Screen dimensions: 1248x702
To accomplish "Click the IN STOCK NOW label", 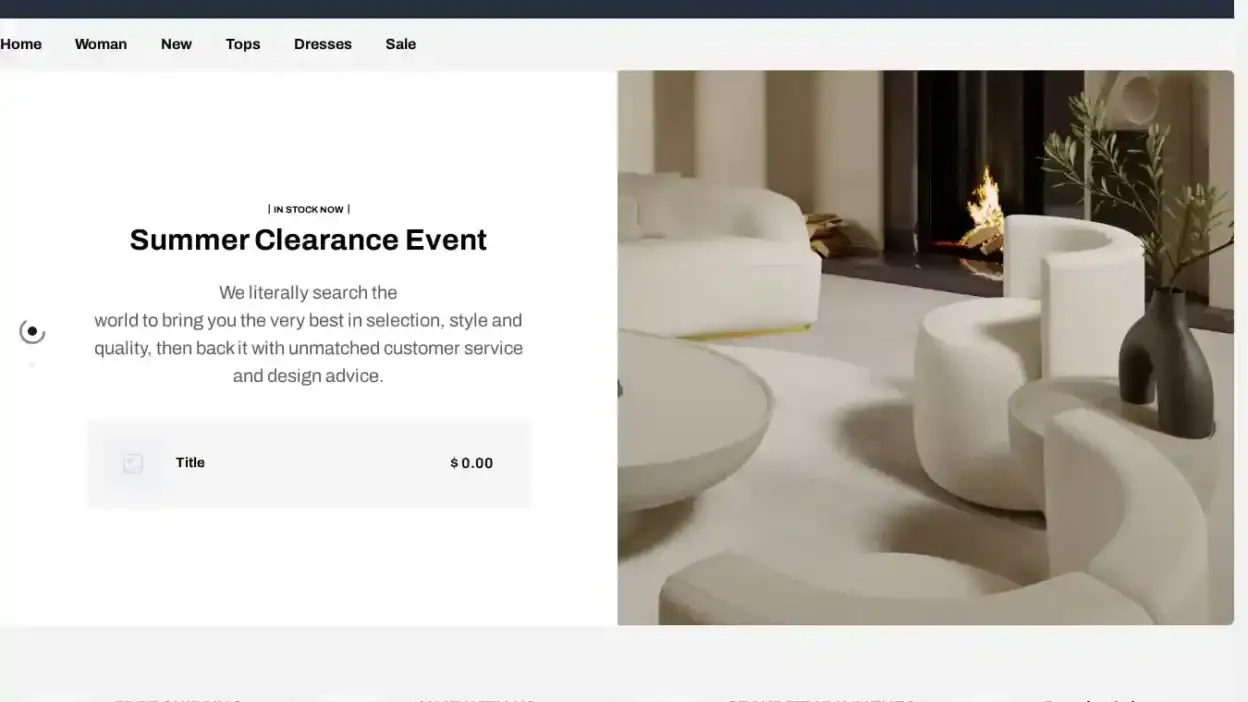I will tap(308, 209).
